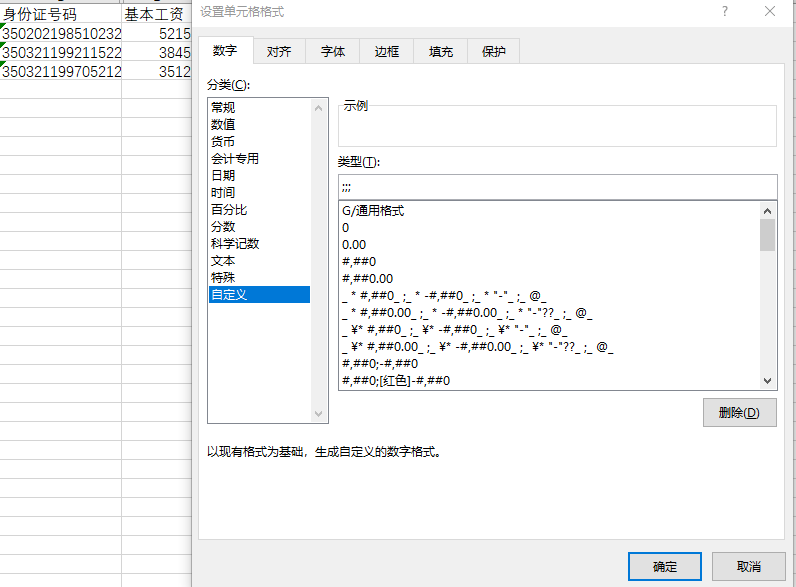This screenshot has height=587, width=796.
Task: Select the salary cell 3512
Action: (x=156, y=71)
